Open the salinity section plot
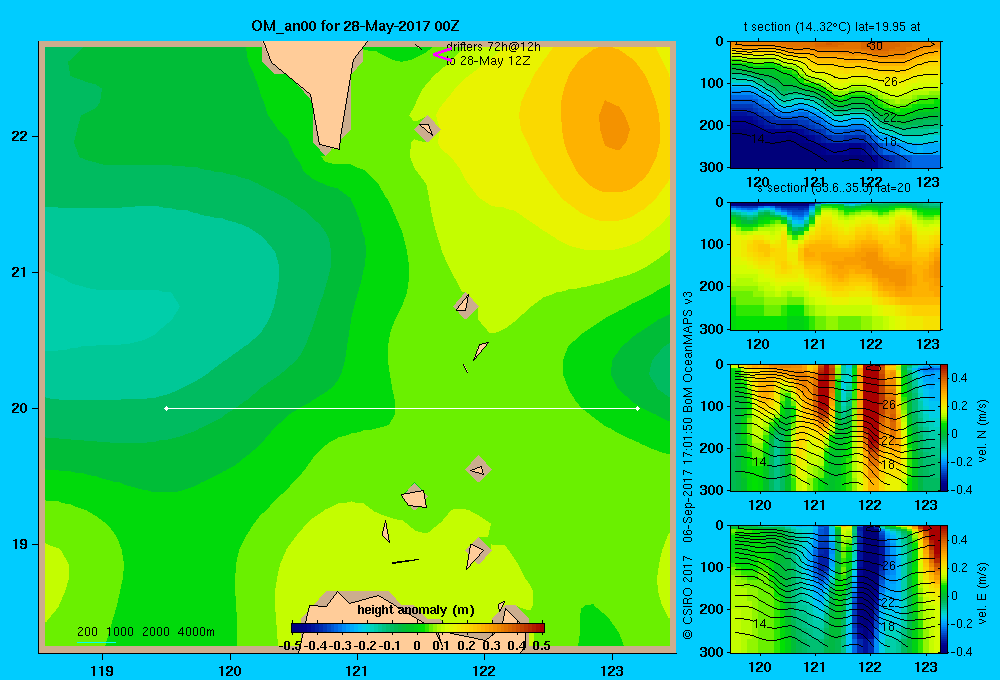This screenshot has height=680, width=1000. [835, 266]
